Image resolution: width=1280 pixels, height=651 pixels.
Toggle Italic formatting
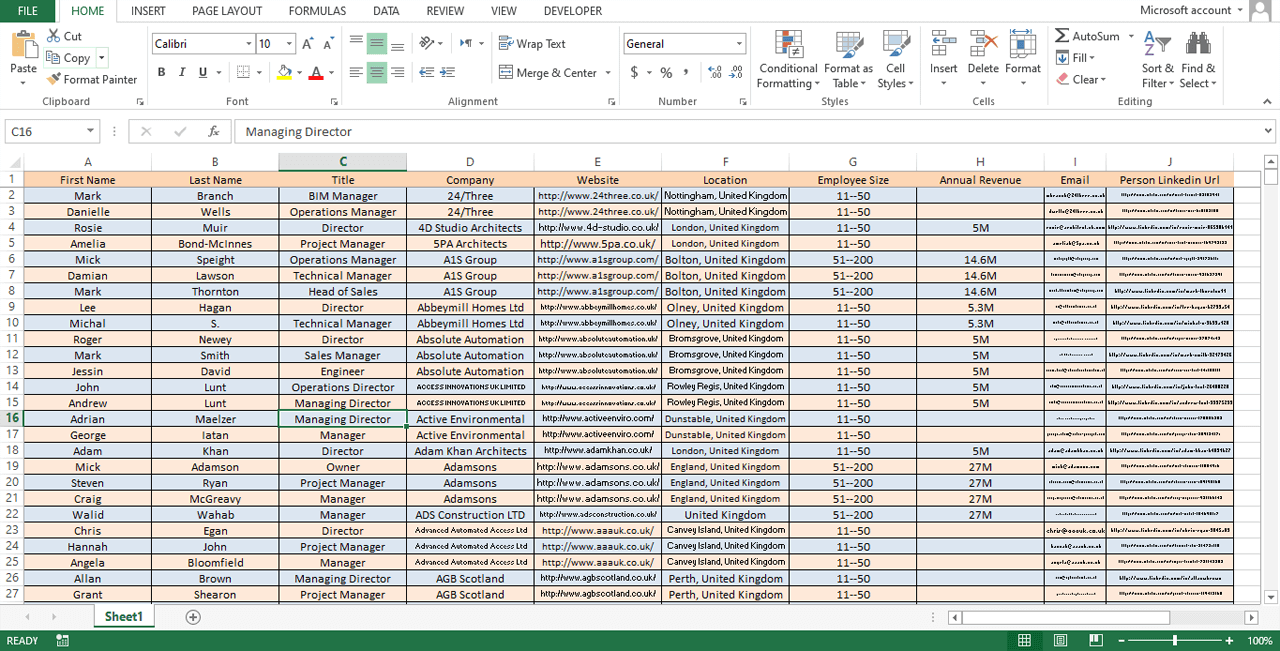click(x=182, y=73)
